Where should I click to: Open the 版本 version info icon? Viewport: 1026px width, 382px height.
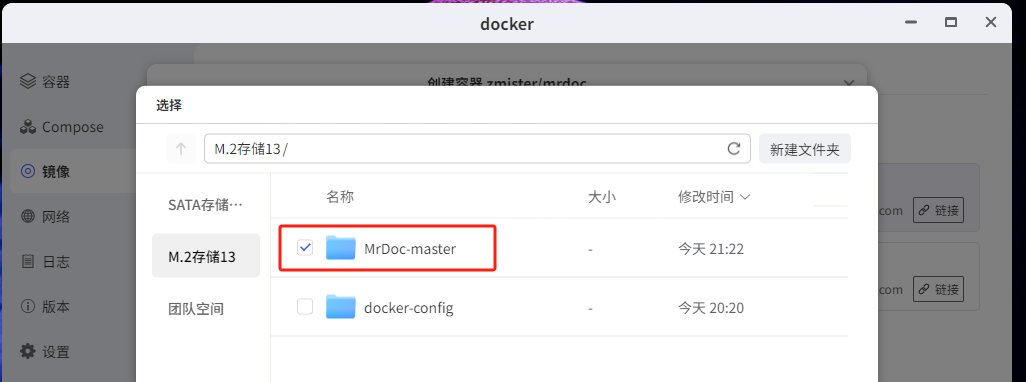coord(27,306)
